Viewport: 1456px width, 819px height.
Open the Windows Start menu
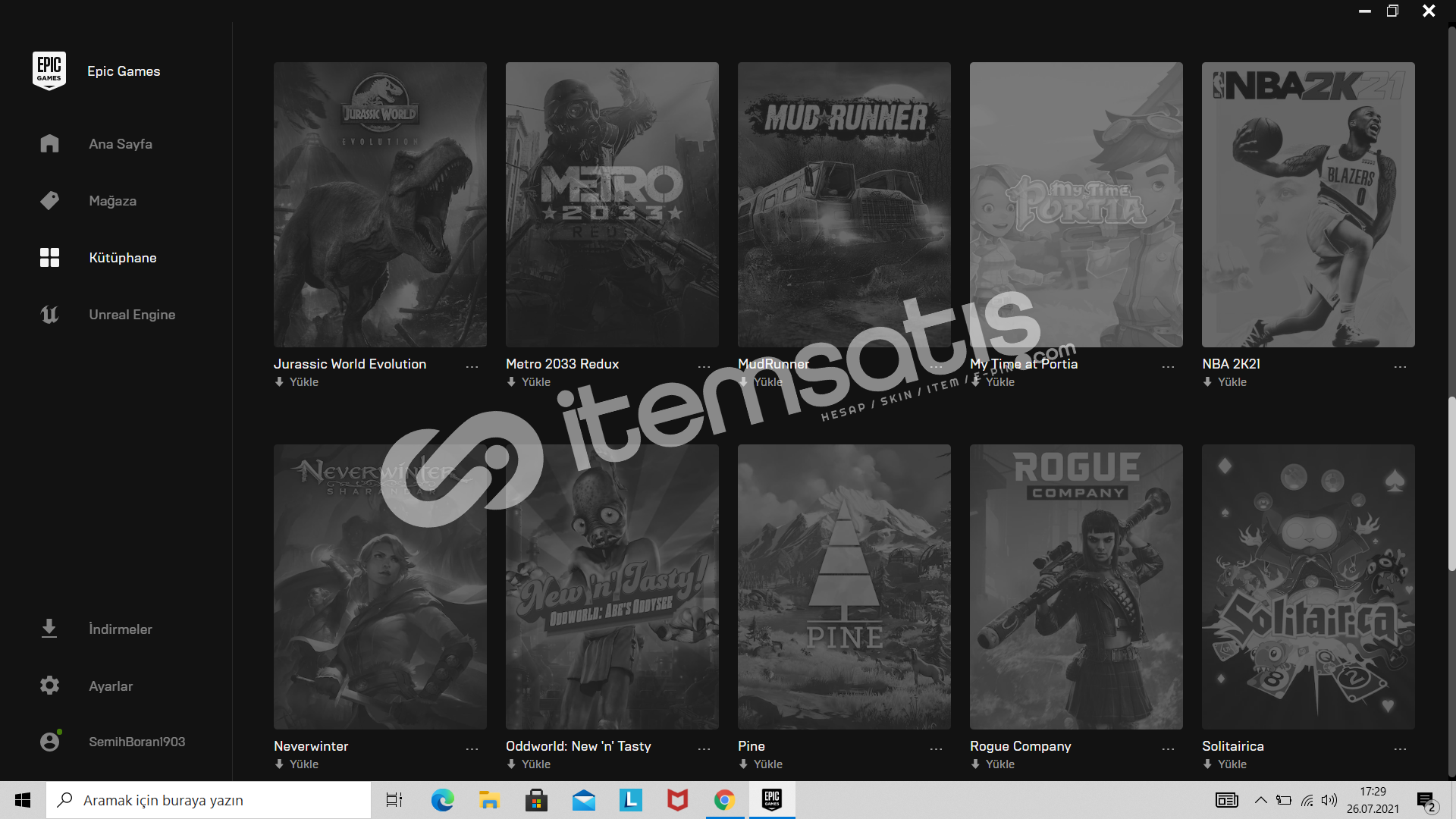click(23, 800)
